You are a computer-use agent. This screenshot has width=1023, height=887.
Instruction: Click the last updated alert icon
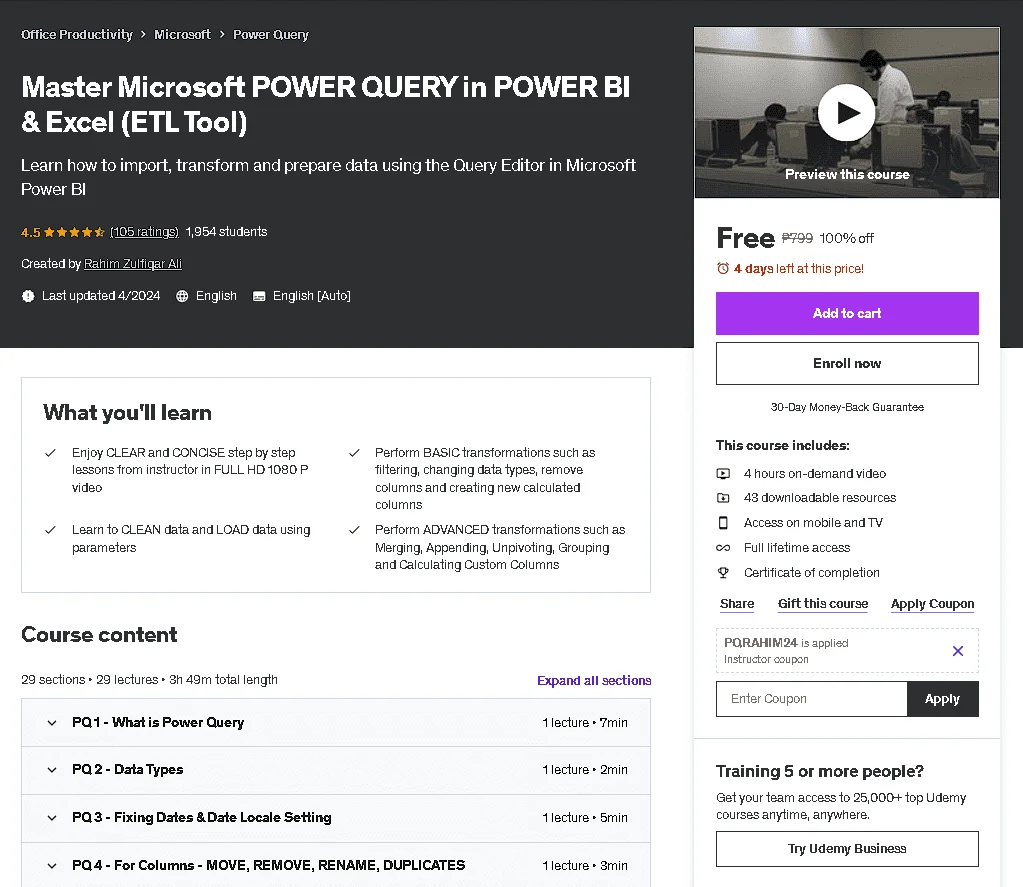pos(28,296)
